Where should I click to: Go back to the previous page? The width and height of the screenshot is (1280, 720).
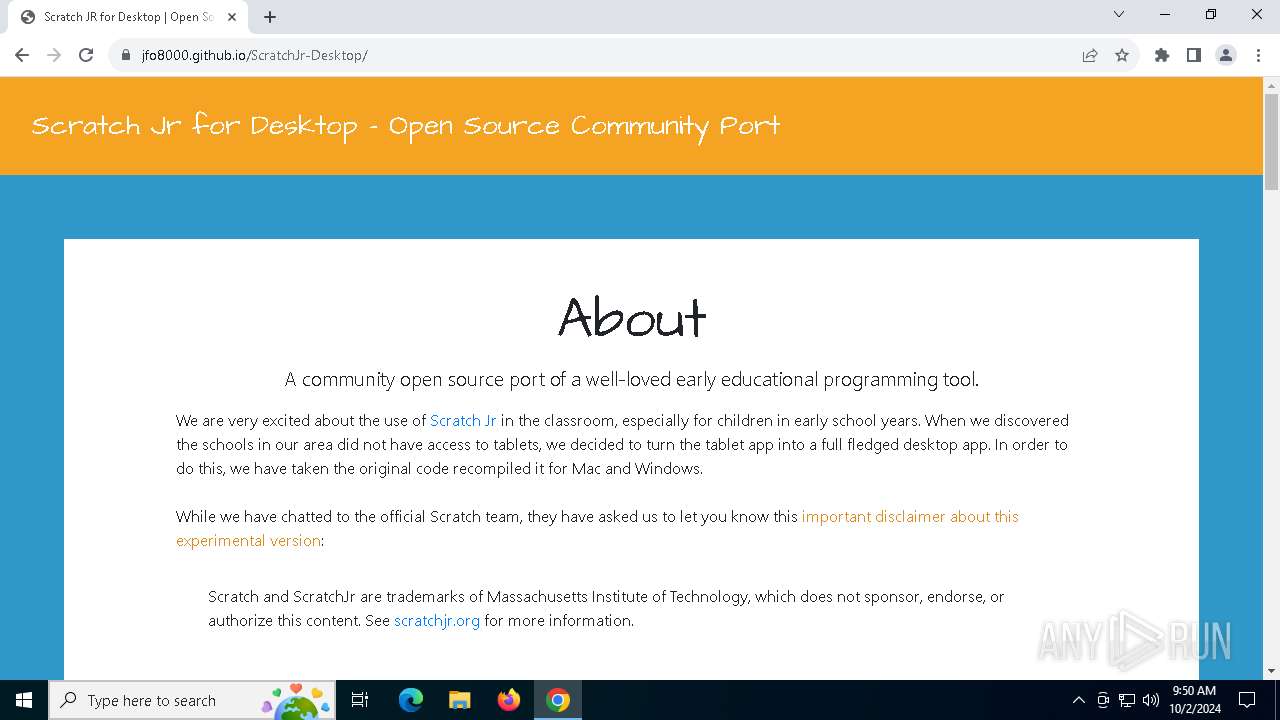click(x=22, y=55)
